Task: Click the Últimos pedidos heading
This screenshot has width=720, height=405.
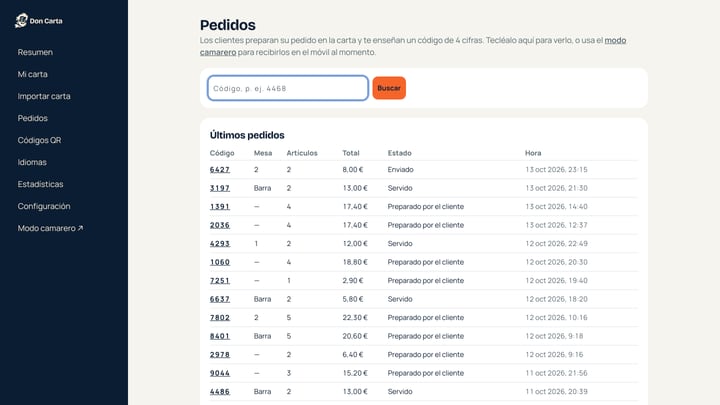Action: (247, 135)
